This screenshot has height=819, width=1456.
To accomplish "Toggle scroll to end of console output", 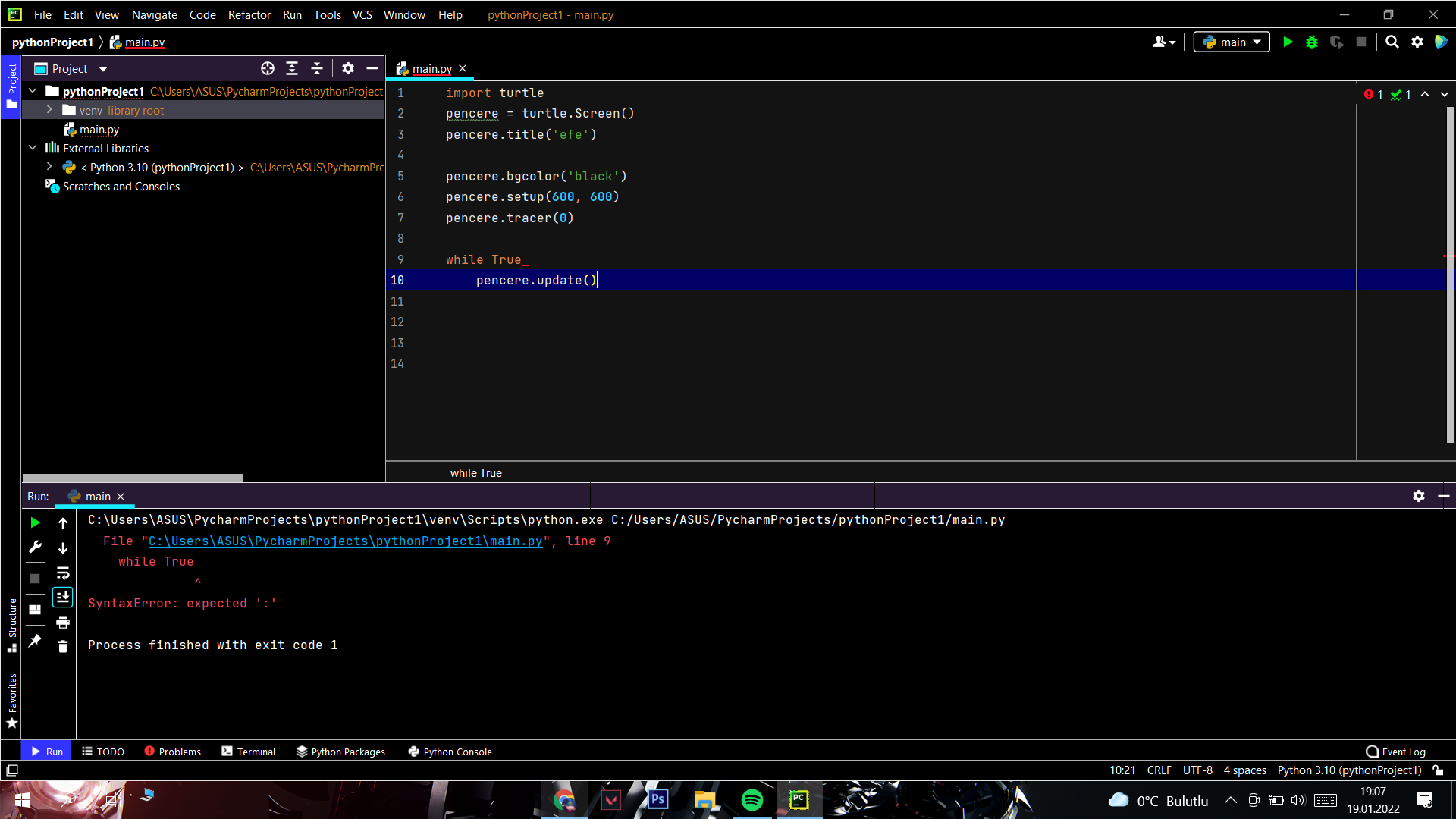I will click(x=63, y=598).
